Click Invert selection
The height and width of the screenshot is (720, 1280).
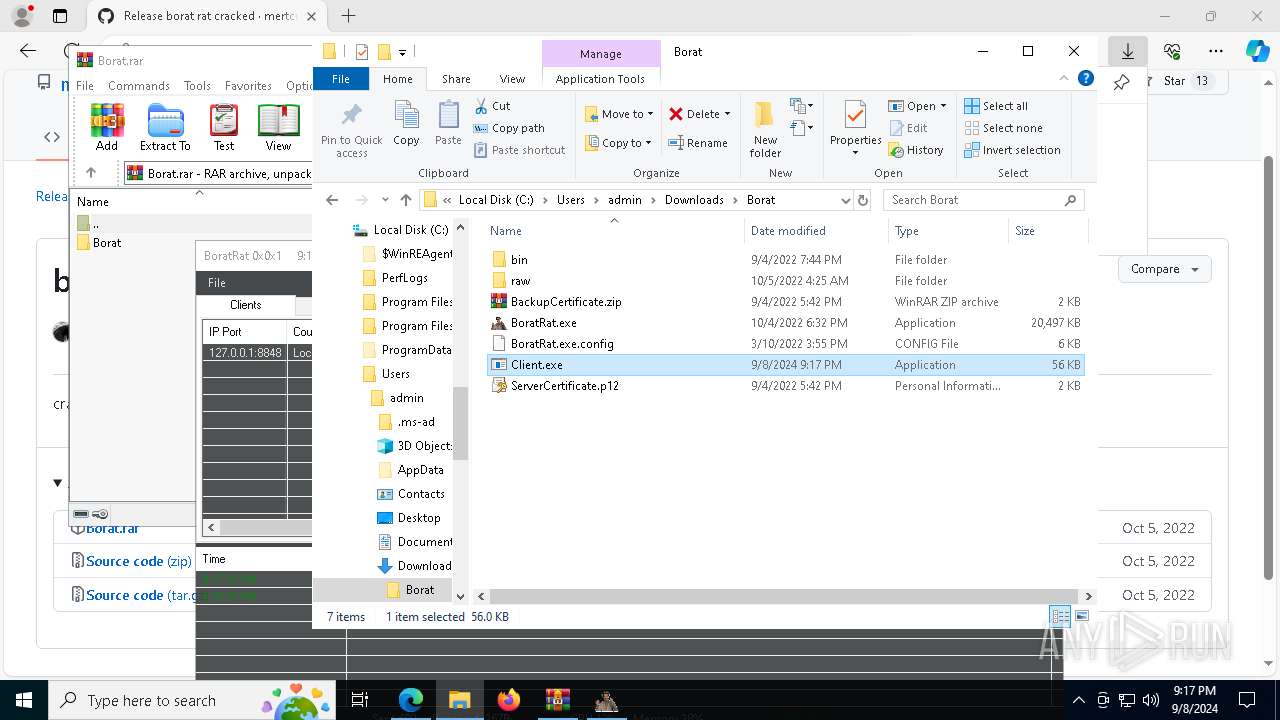[x=1012, y=150]
